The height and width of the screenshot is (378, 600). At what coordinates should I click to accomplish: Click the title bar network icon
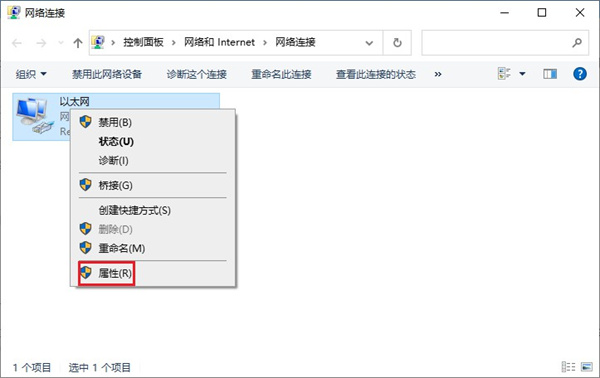click(x=14, y=12)
